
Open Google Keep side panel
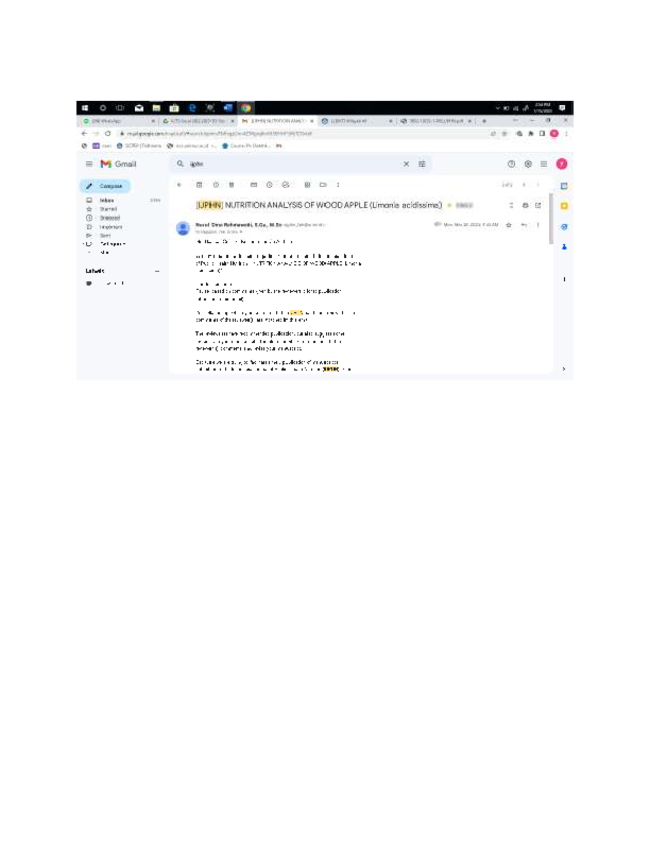564,206
